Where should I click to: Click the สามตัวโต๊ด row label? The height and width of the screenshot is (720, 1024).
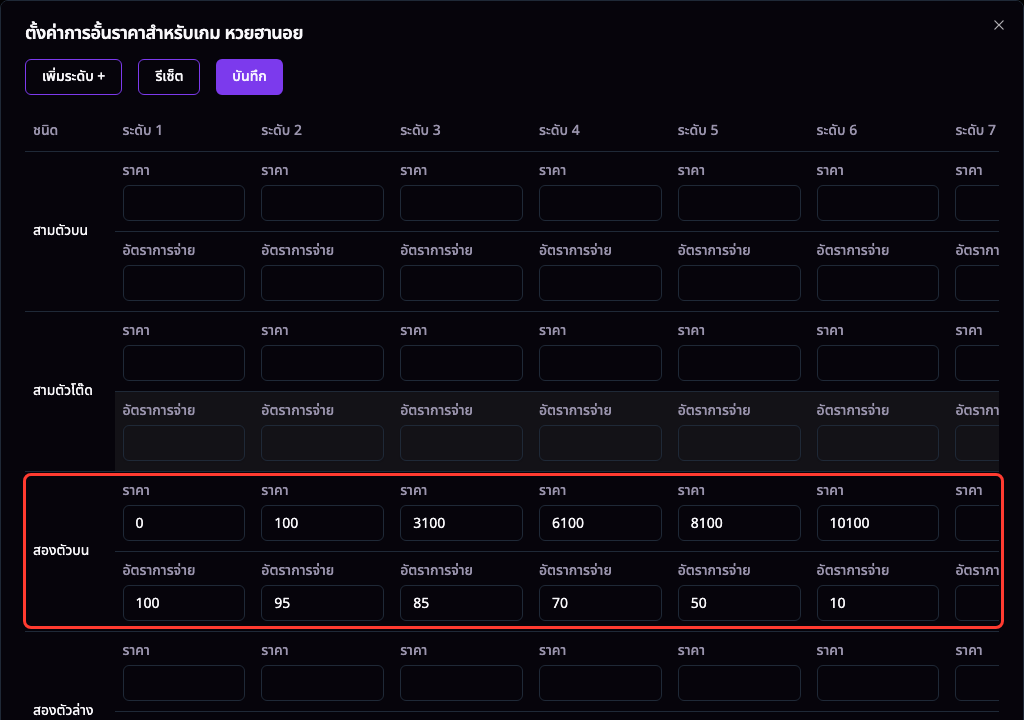pos(63,391)
